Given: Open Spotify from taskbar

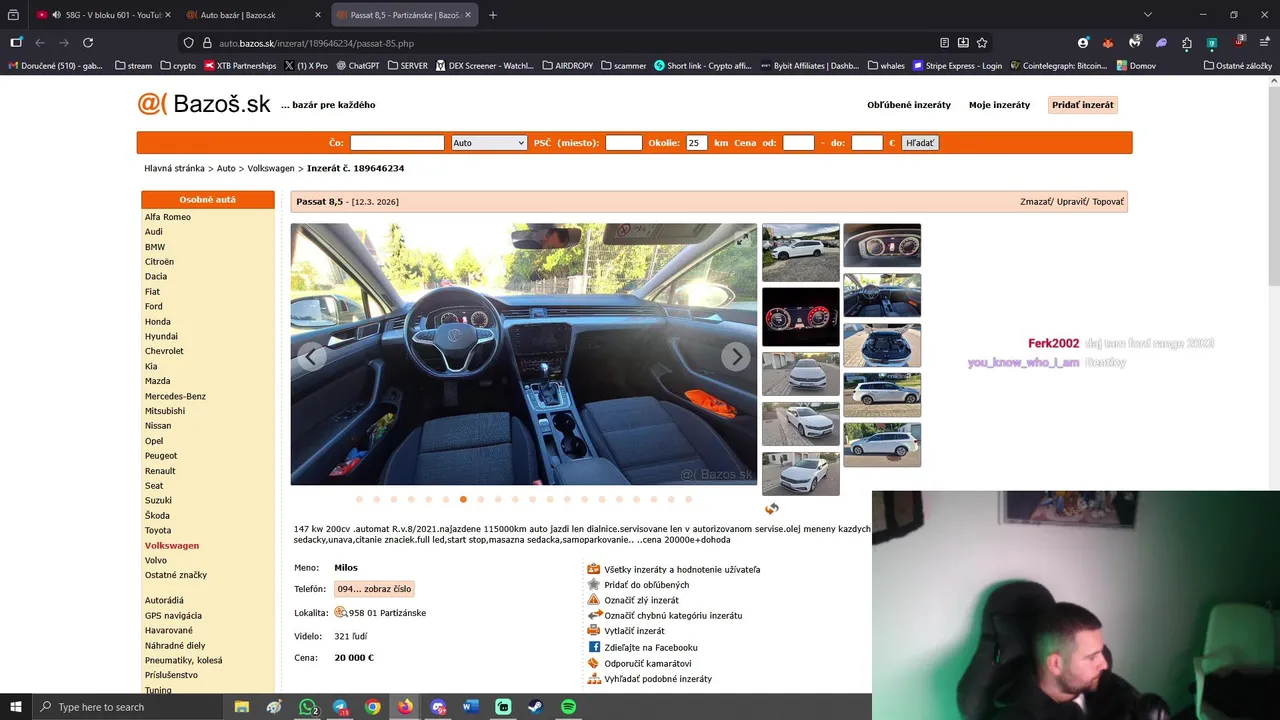Looking at the screenshot, I should (x=568, y=707).
